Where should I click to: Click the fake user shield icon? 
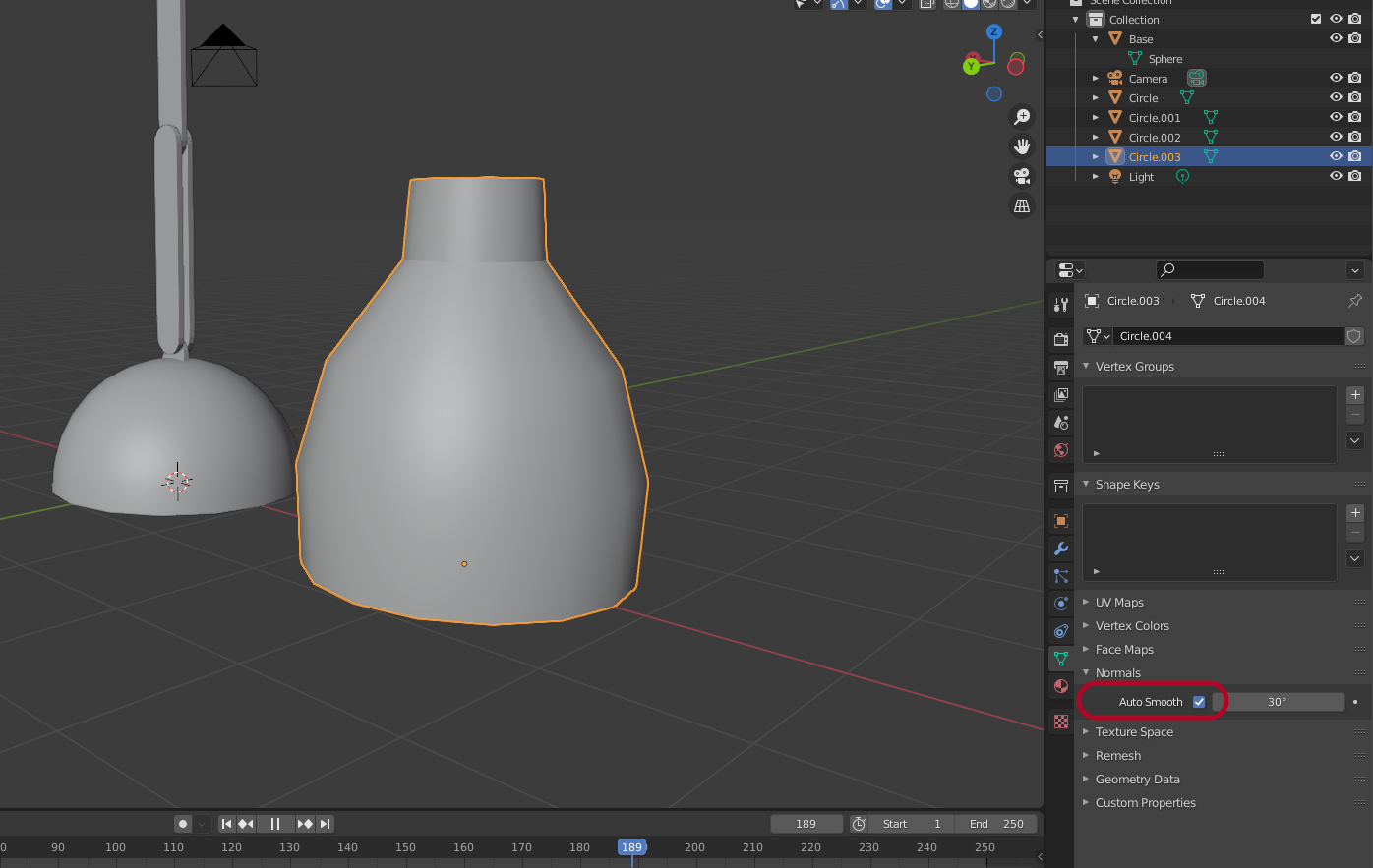[x=1354, y=336]
